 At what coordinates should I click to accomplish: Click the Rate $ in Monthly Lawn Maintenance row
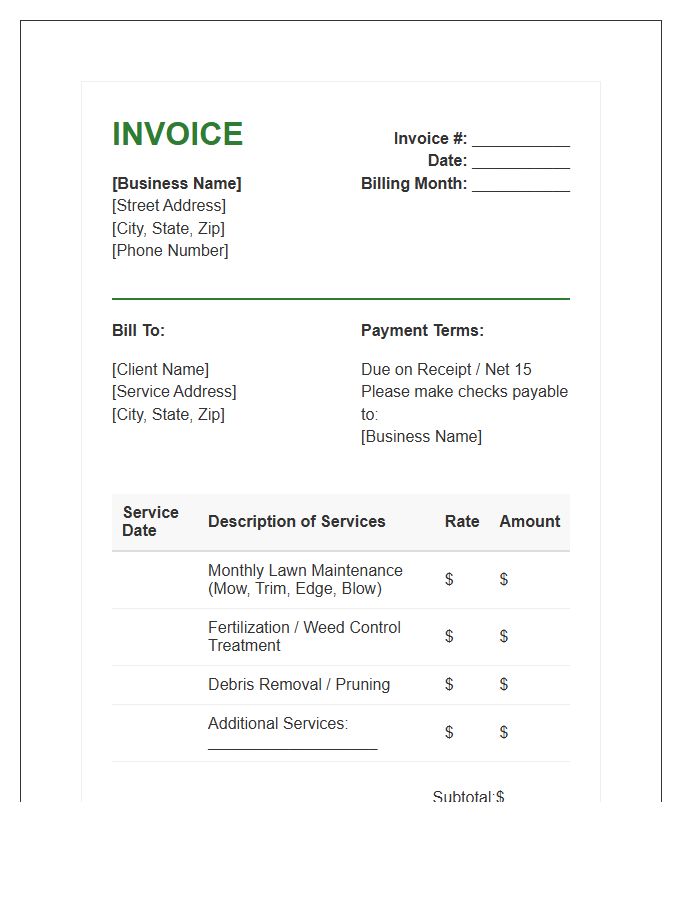[449, 579]
